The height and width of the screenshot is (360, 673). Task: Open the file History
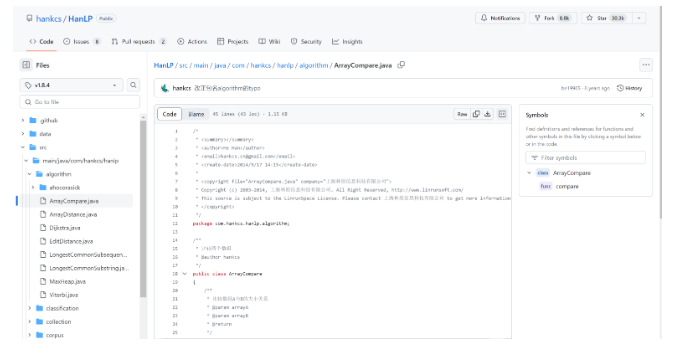pos(630,88)
